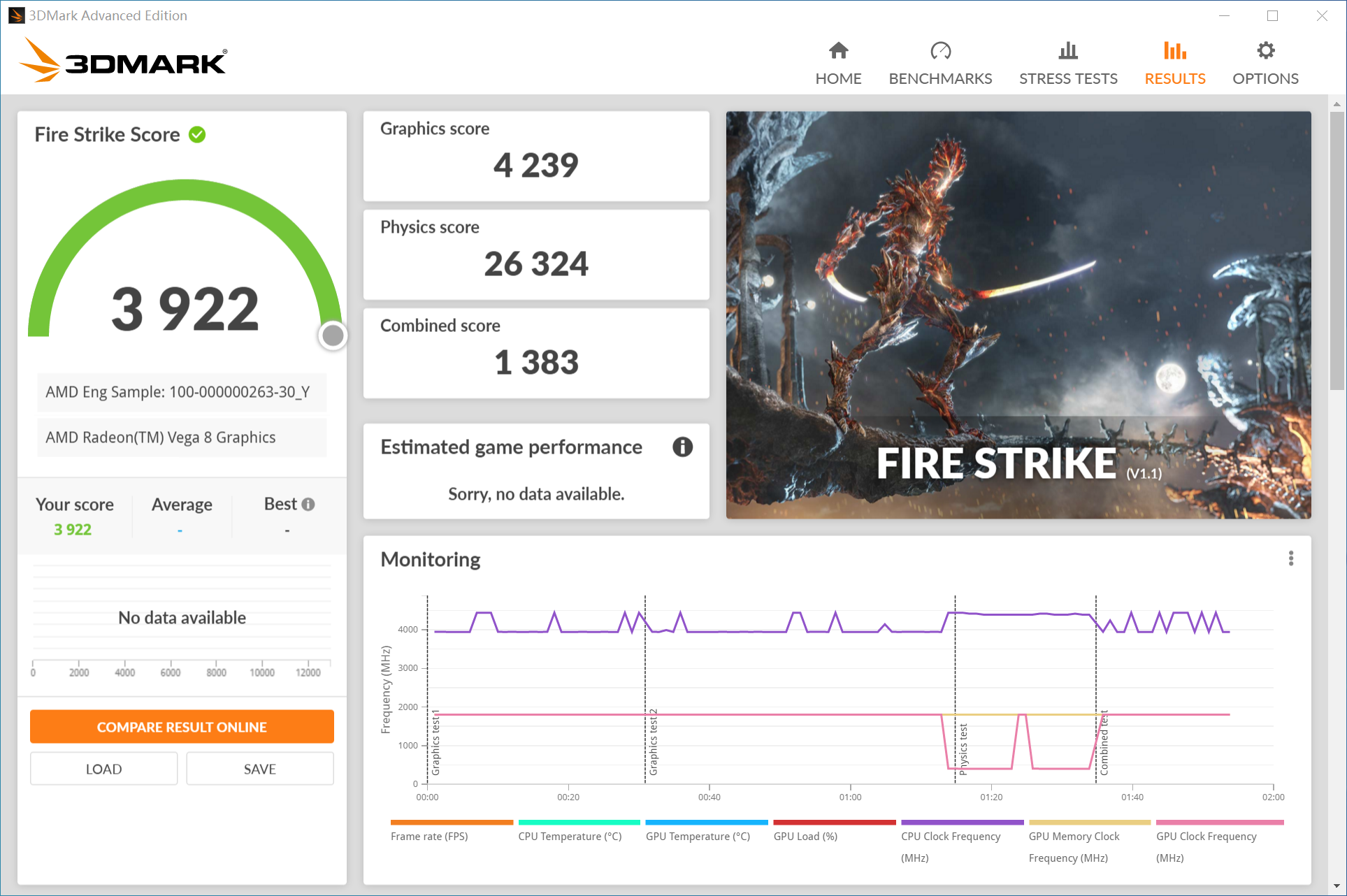Open the Benchmarks tab
Image resolution: width=1347 pixels, height=896 pixels.
[x=940, y=64]
